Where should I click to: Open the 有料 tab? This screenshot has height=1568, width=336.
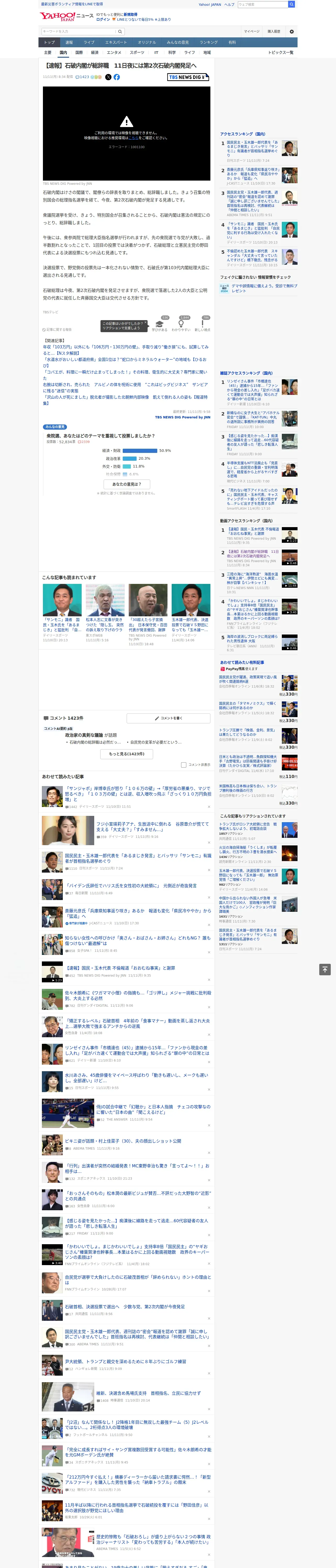[x=232, y=43]
